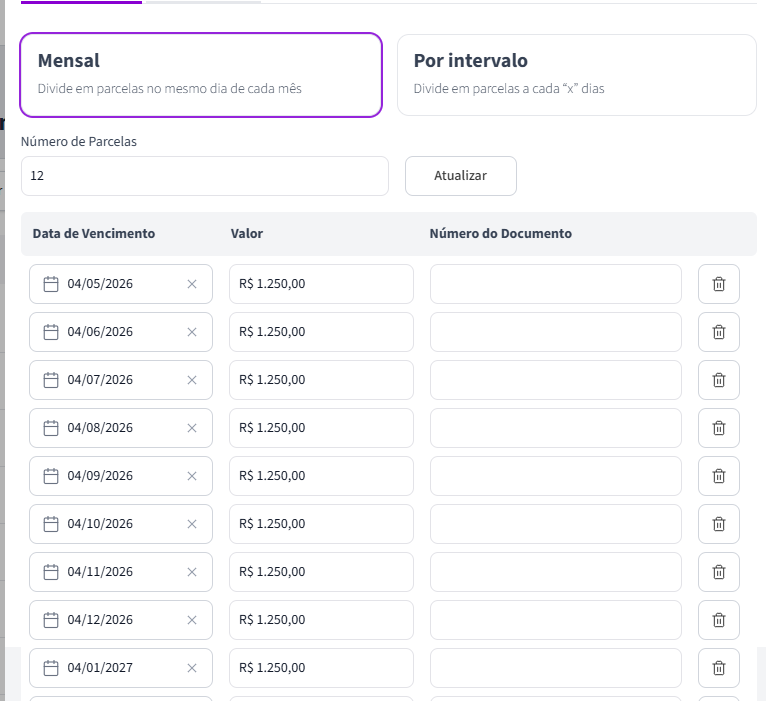Delete the 04/06/2026 installment row
This screenshot has width=766, height=701.
[719, 332]
